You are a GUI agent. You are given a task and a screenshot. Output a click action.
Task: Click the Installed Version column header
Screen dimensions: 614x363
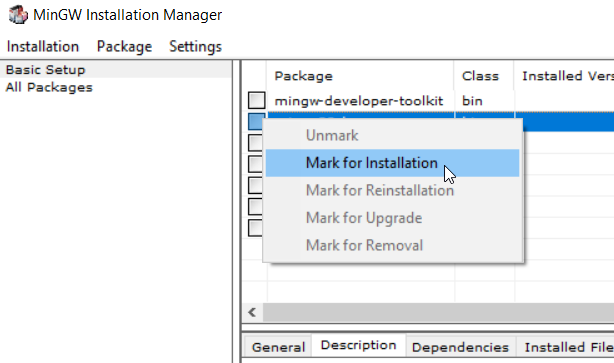[x=564, y=76]
